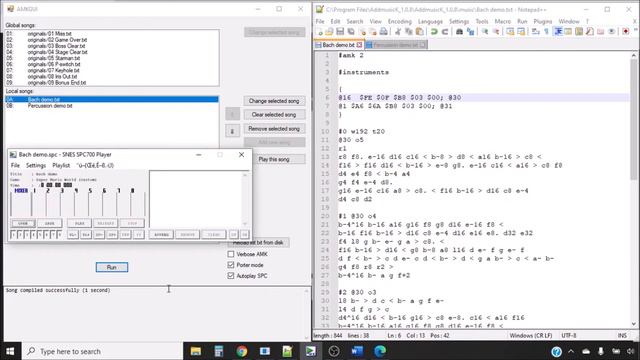Click the Print icon in Notepad++ toolbar
This screenshot has width=640, height=360.
pyautogui.click(x=384, y=32)
